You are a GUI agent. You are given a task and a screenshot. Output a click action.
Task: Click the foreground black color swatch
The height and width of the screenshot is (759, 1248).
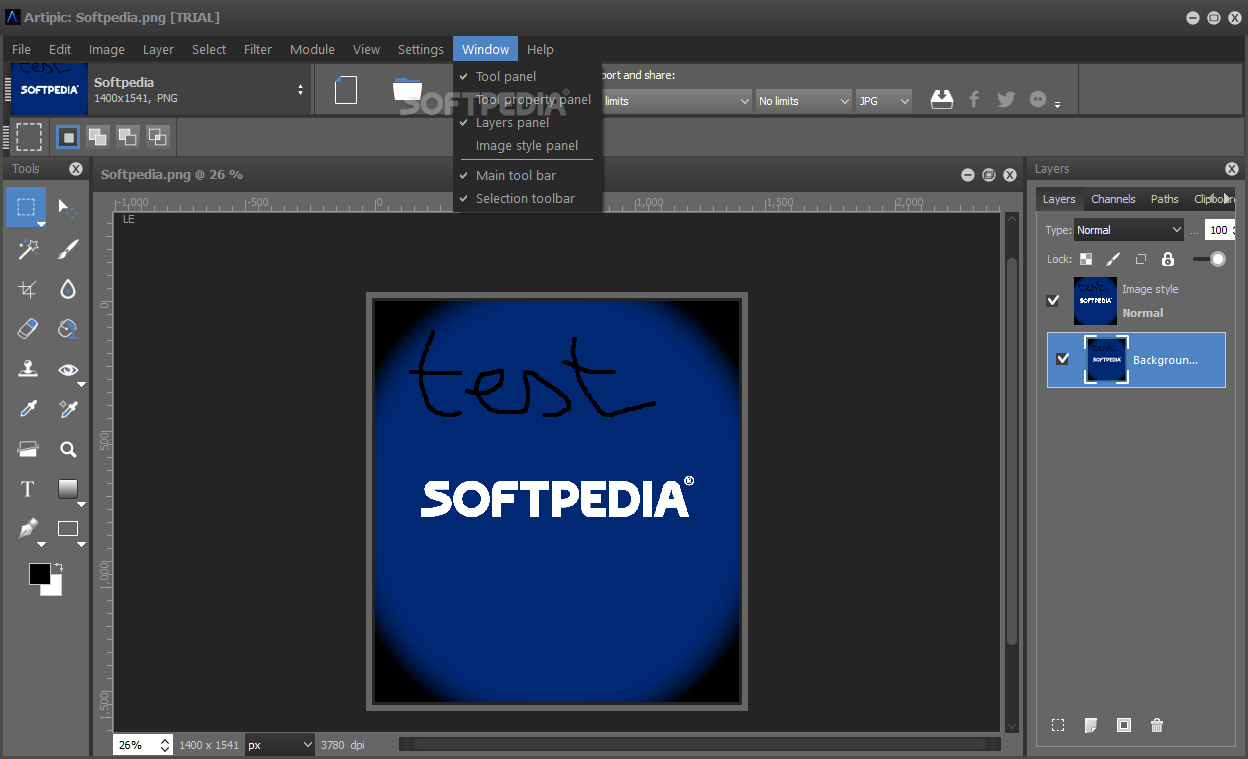(39, 574)
